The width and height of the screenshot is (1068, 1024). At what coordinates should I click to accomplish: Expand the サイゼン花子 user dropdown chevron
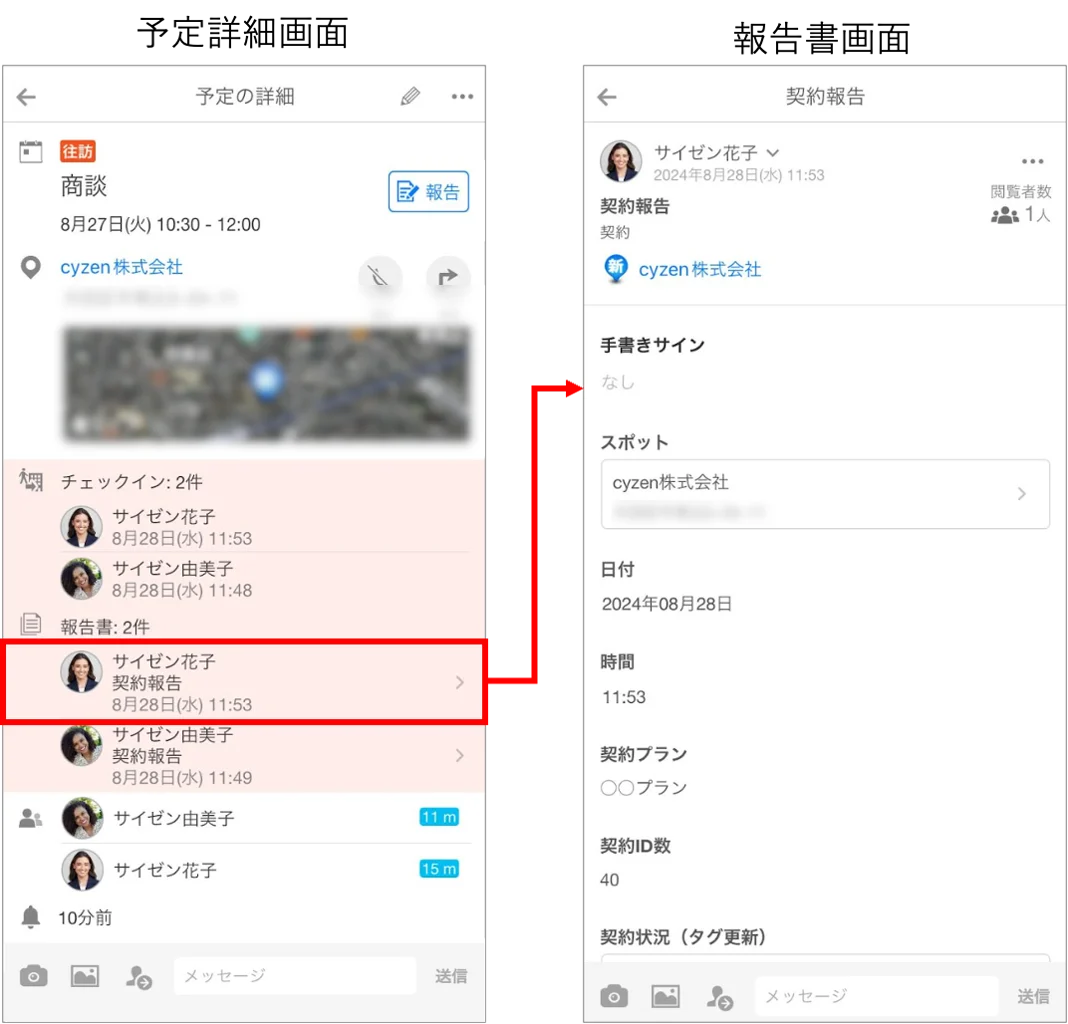click(772, 153)
